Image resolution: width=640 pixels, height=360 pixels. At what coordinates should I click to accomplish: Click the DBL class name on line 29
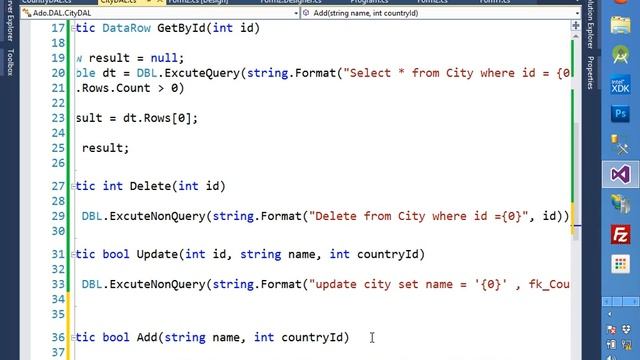(92, 216)
